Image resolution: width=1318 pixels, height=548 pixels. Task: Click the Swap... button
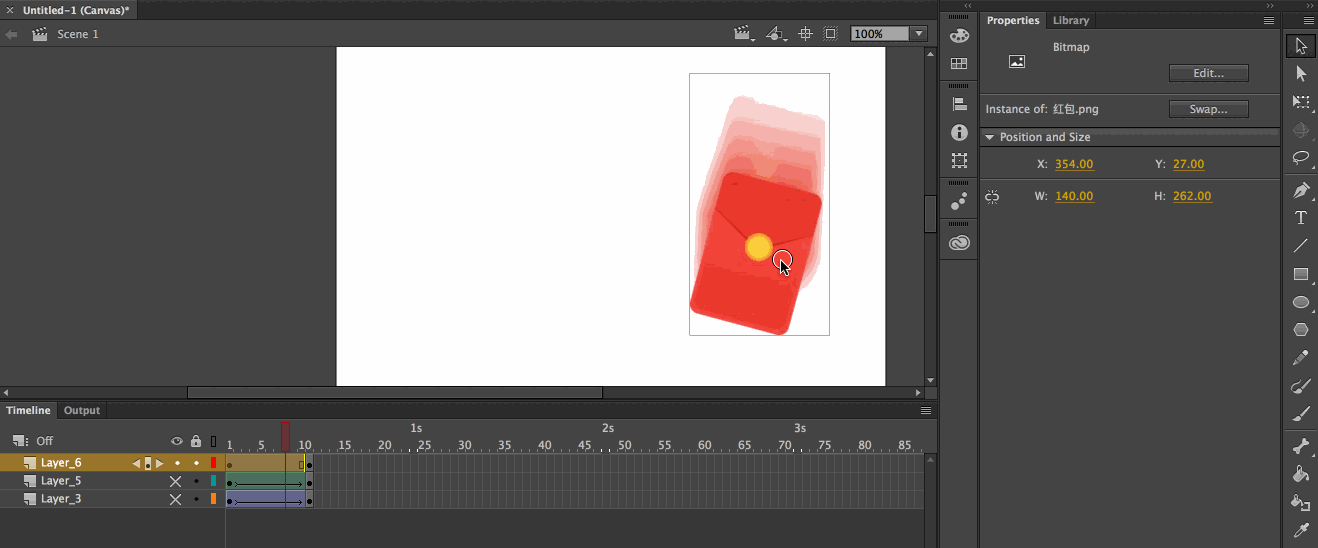pyautogui.click(x=1208, y=109)
